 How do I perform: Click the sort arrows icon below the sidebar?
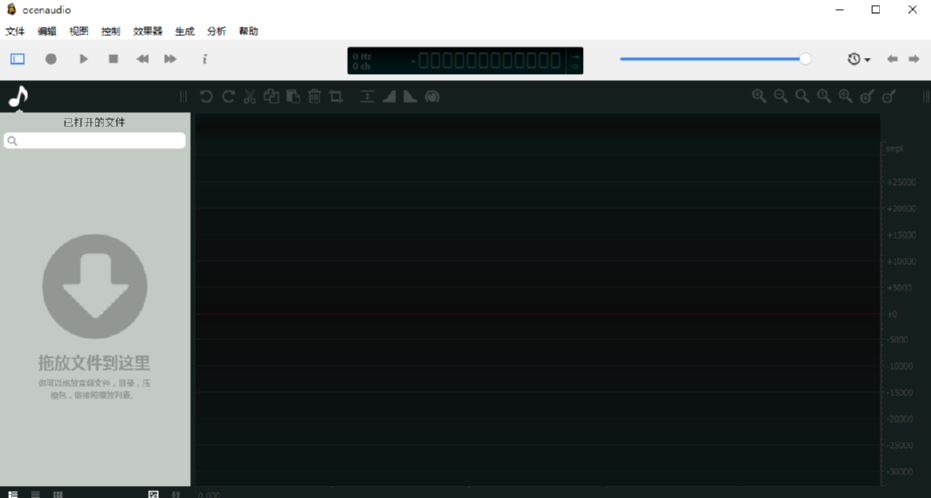point(176,494)
